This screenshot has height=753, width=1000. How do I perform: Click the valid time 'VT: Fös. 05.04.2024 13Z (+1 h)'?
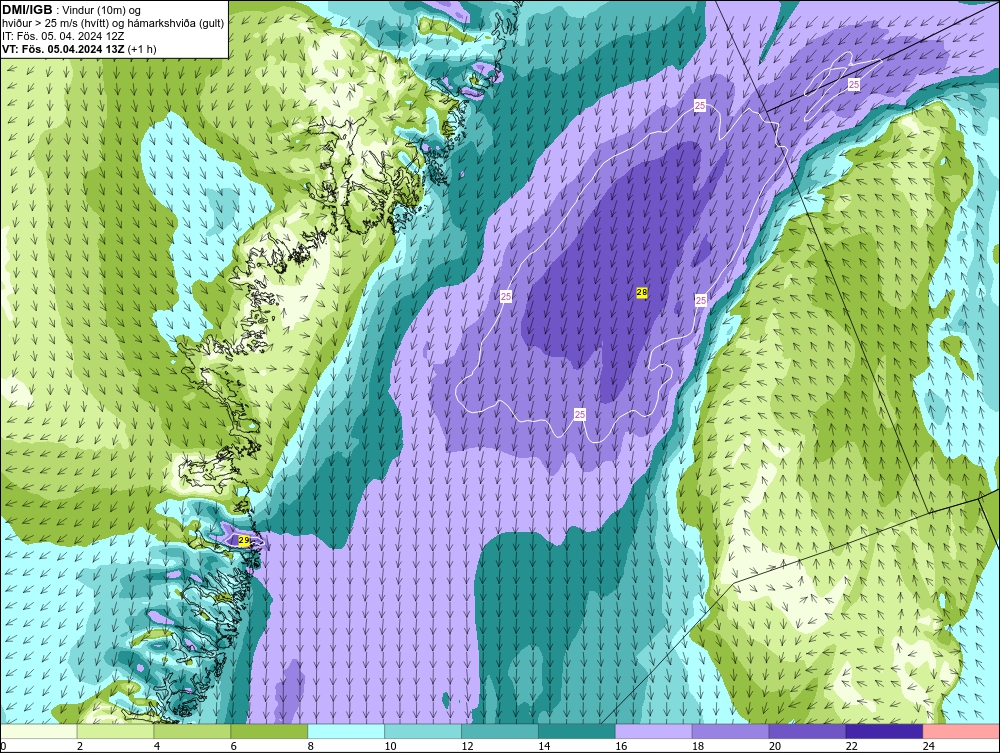pyautogui.click(x=79, y=48)
